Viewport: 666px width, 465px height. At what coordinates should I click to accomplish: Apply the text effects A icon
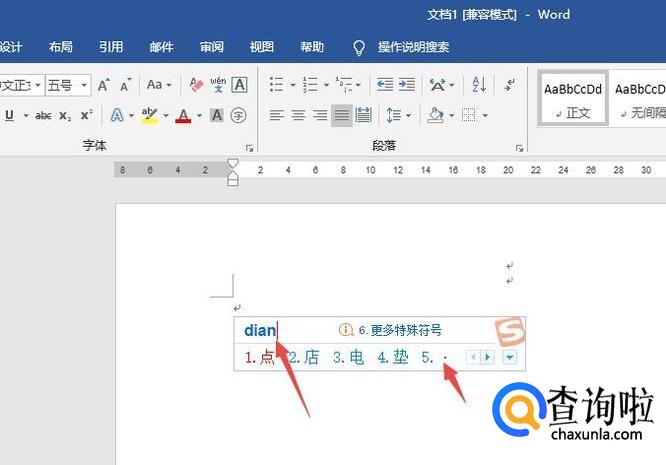[116, 116]
